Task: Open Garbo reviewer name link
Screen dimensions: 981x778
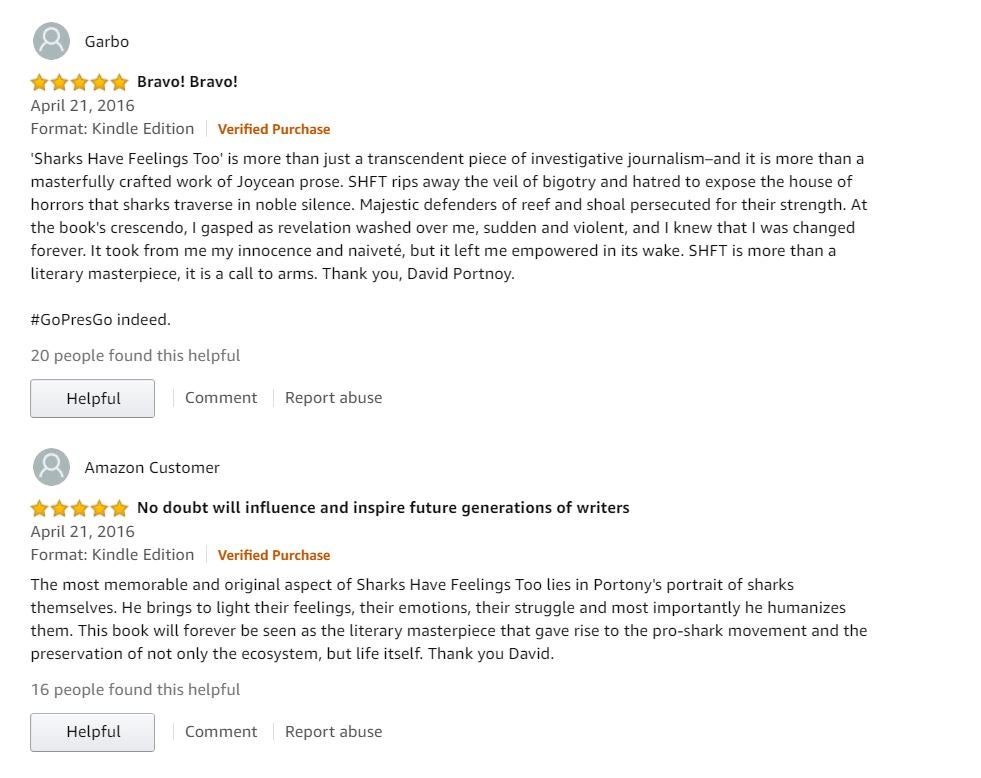Action: pos(107,41)
